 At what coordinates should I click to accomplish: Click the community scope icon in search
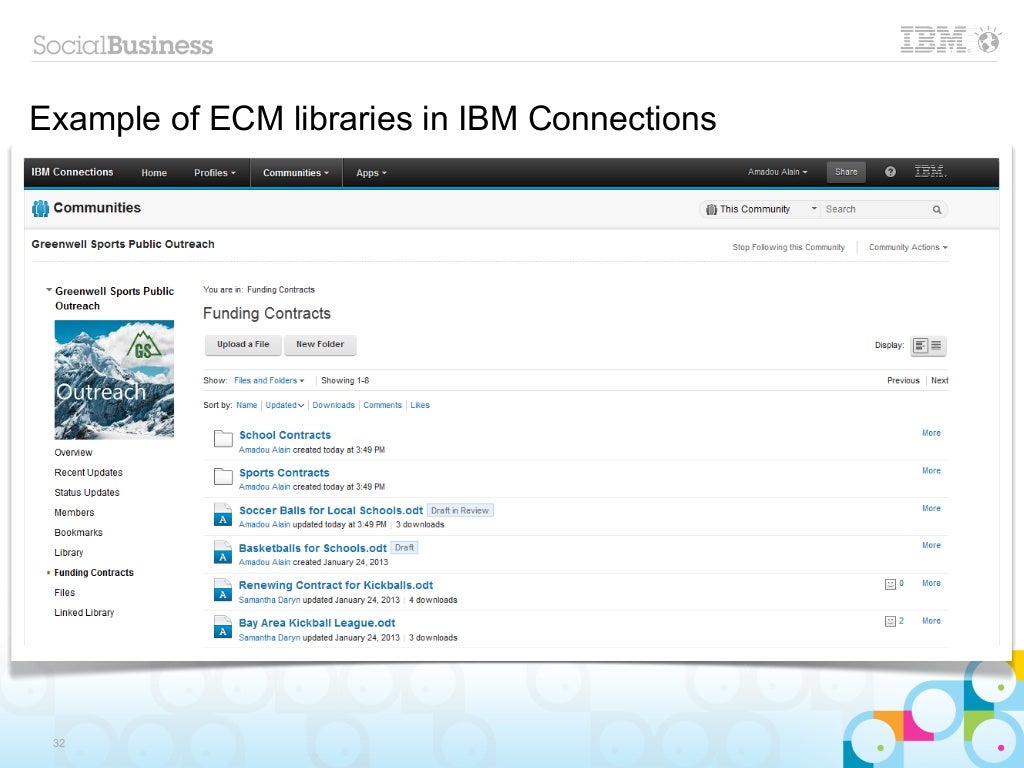(x=711, y=210)
